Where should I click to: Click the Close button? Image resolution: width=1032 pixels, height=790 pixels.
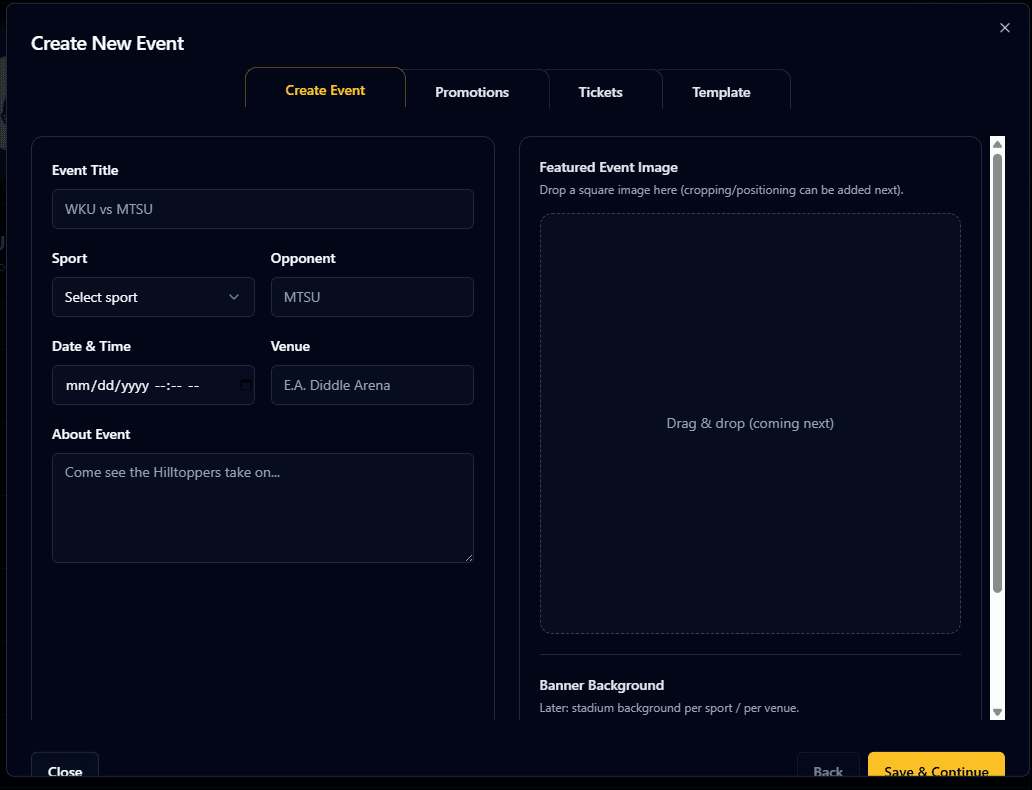click(64, 770)
